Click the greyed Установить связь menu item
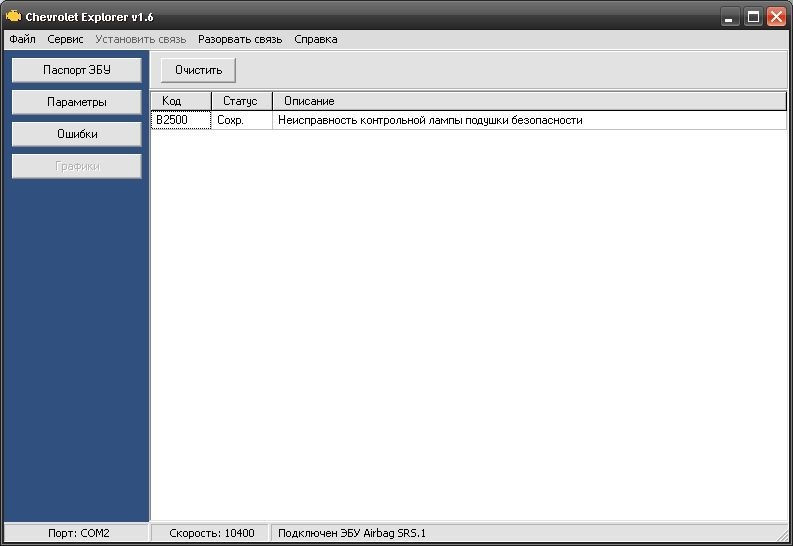 141,39
